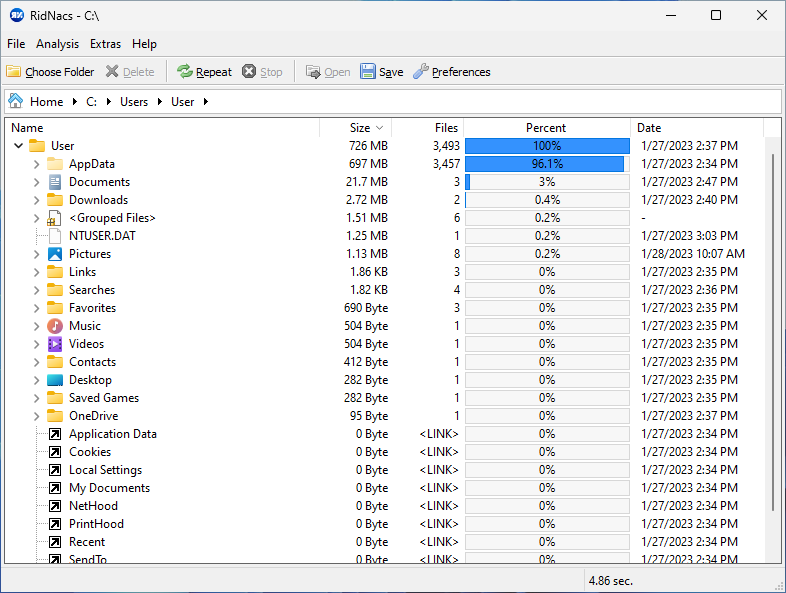Select the Favorites folder row
This screenshot has height=593, width=786.
point(385,308)
